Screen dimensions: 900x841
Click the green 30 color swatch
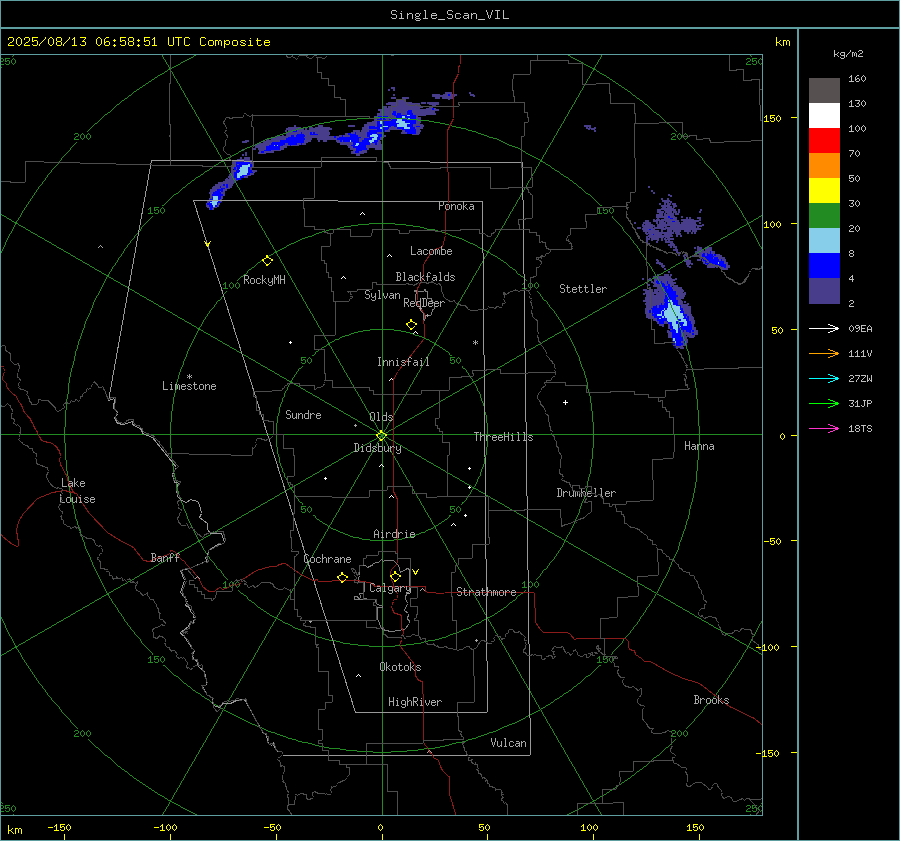[x=824, y=215]
